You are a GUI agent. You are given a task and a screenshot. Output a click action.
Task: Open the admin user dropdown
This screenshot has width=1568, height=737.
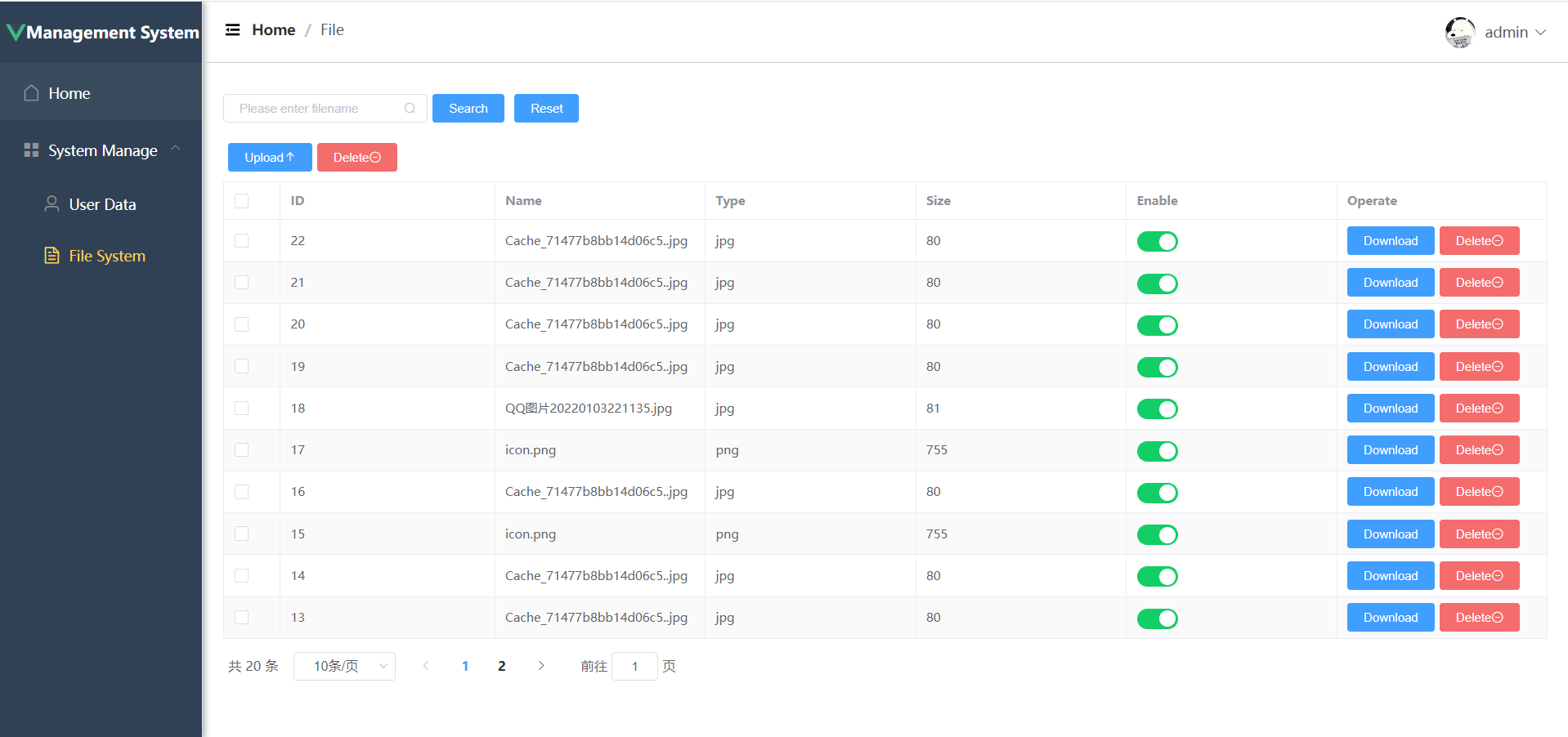pyautogui.click(x=1515, y=33)
